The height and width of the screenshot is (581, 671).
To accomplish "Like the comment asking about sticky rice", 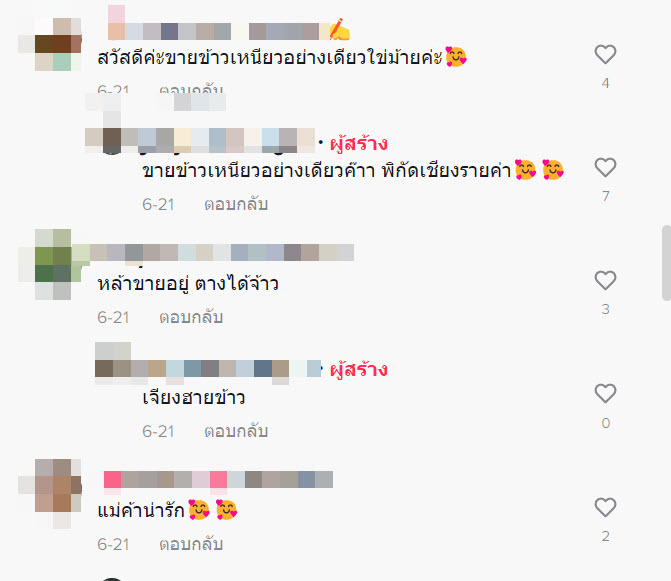I will click(605, 54).
